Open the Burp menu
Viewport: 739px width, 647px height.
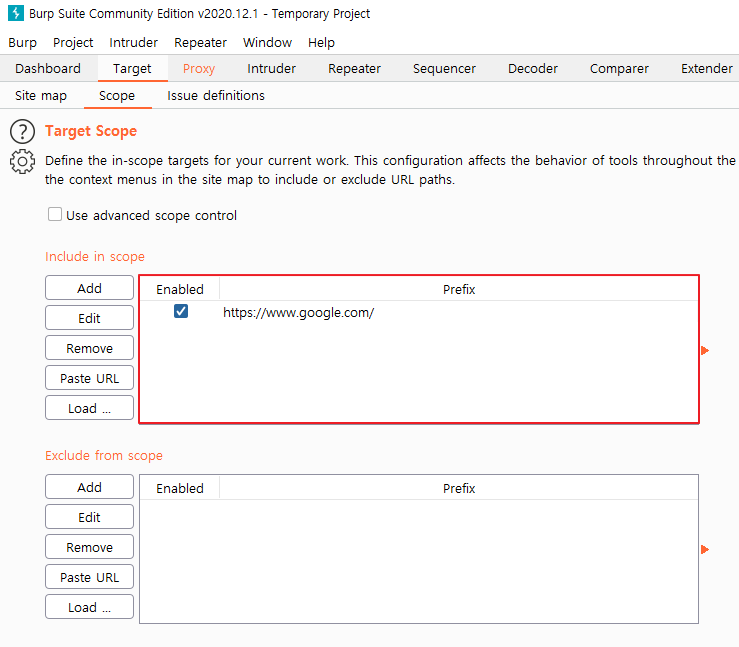22,42
